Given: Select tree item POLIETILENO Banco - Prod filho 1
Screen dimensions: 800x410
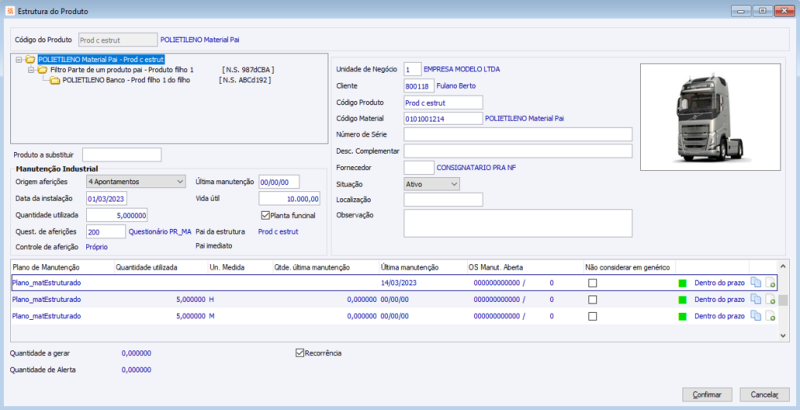Looking at the screenshot, I should tap(126, 81).
